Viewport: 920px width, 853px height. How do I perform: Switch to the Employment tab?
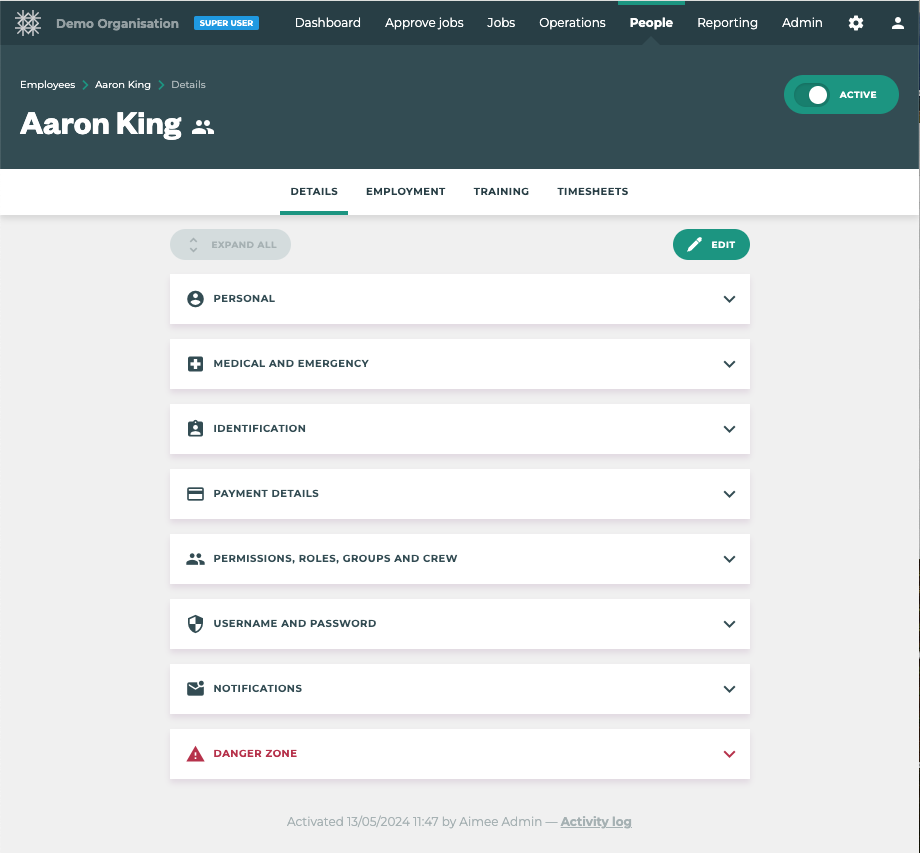click(405, 192)
